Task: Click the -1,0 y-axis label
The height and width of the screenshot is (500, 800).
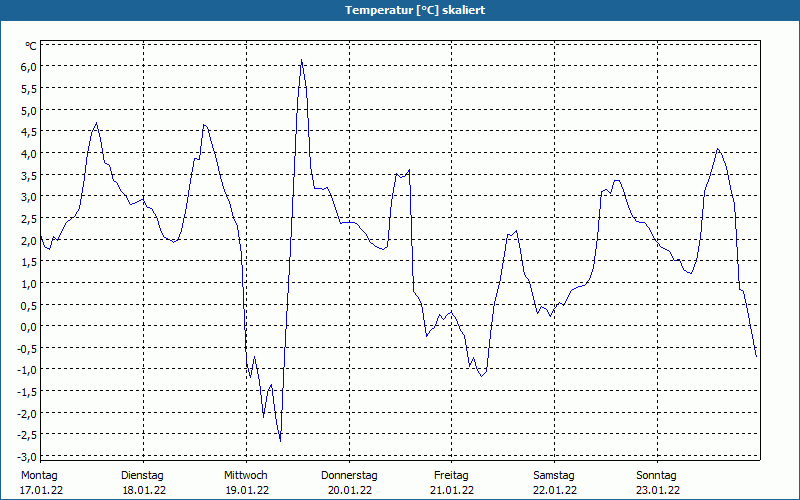Action: [27, 370]
